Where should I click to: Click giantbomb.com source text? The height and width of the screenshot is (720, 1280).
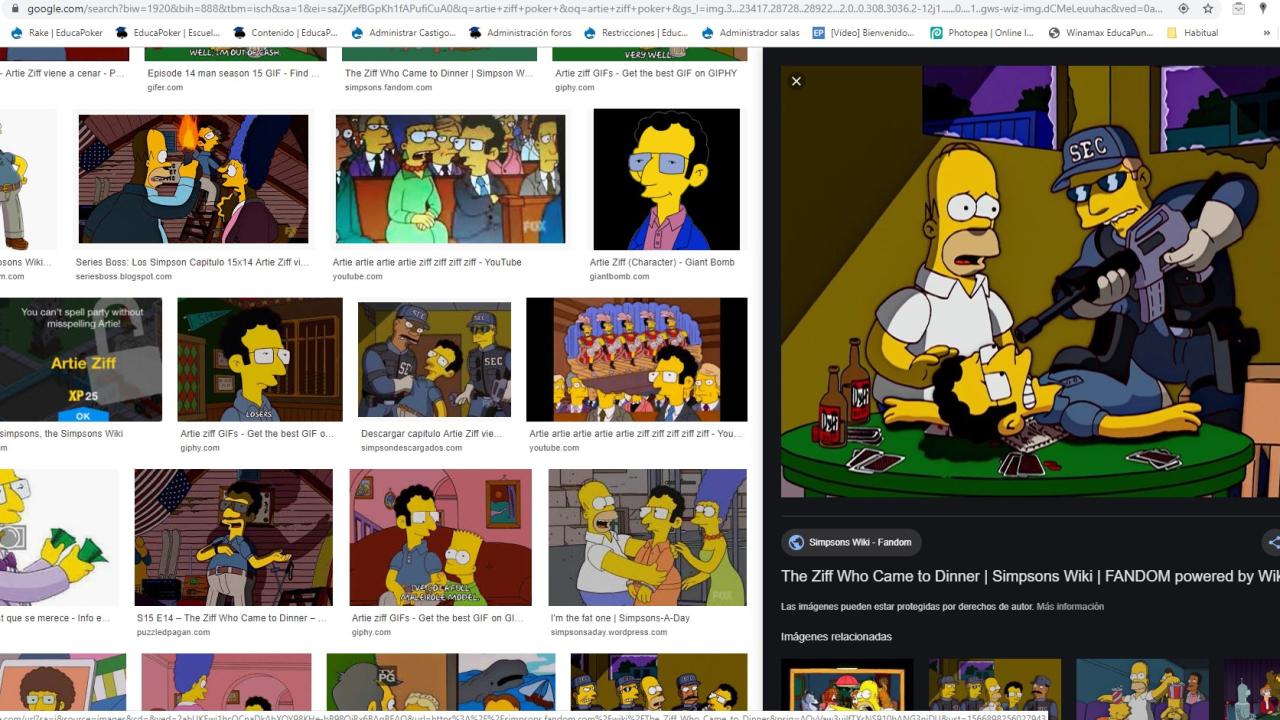(x=619, y=276)
